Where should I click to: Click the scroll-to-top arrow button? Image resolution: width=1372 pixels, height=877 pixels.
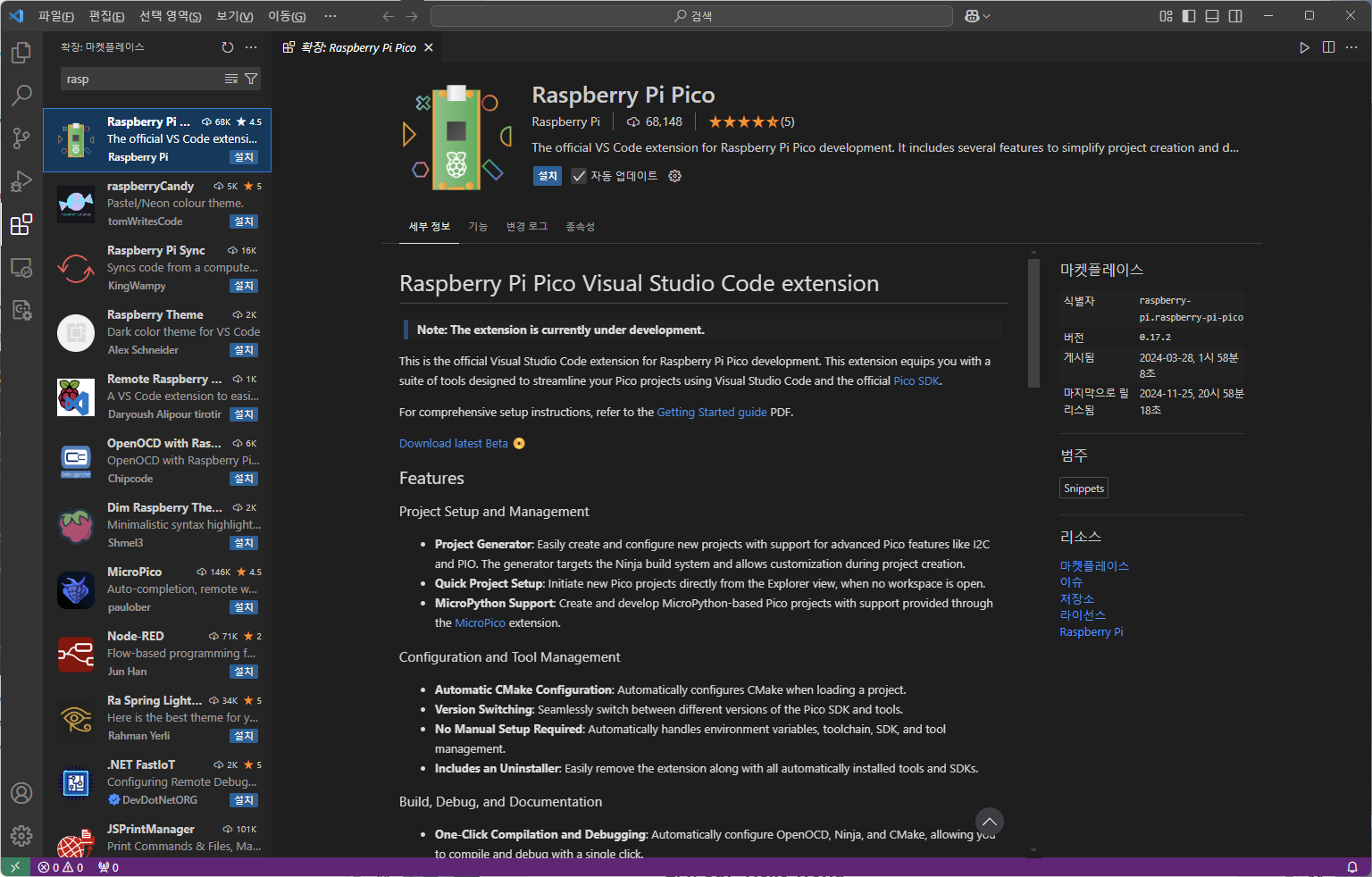click(x=989, y=822)
